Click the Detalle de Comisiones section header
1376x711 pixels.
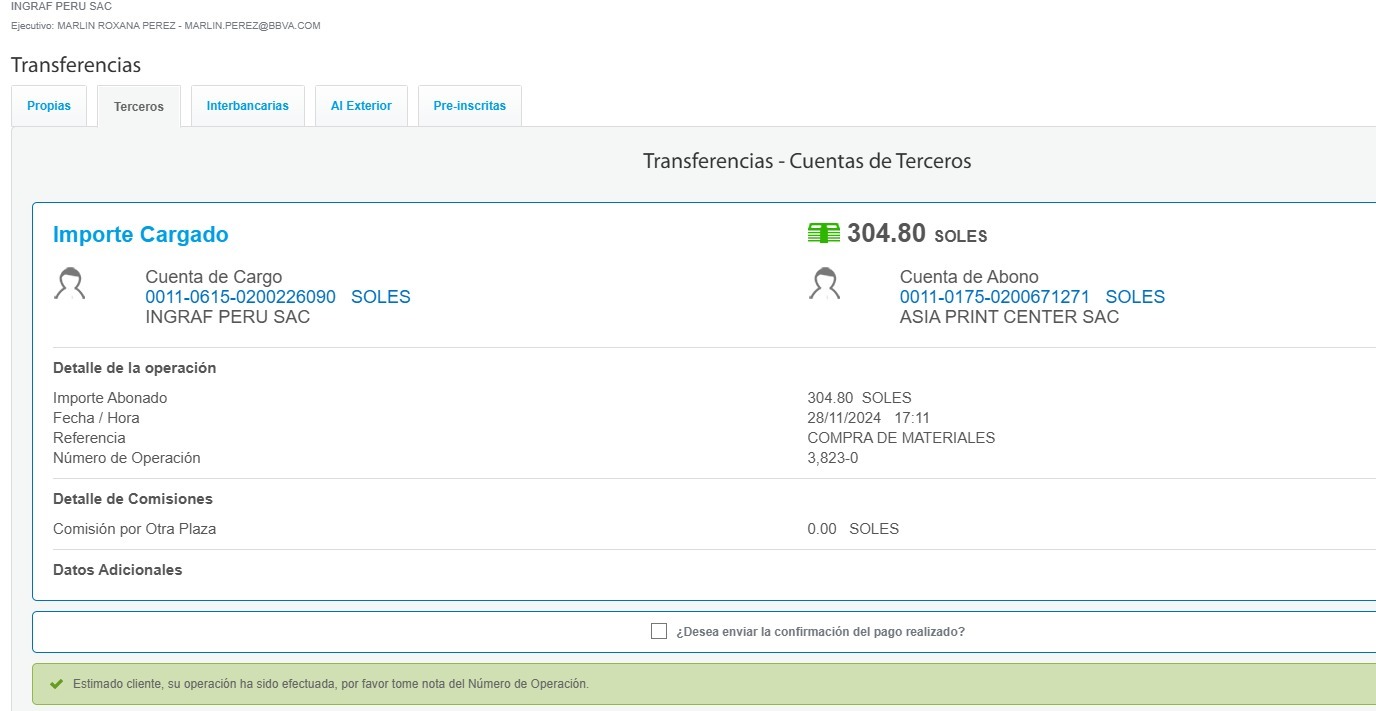(x=132, y=499)
